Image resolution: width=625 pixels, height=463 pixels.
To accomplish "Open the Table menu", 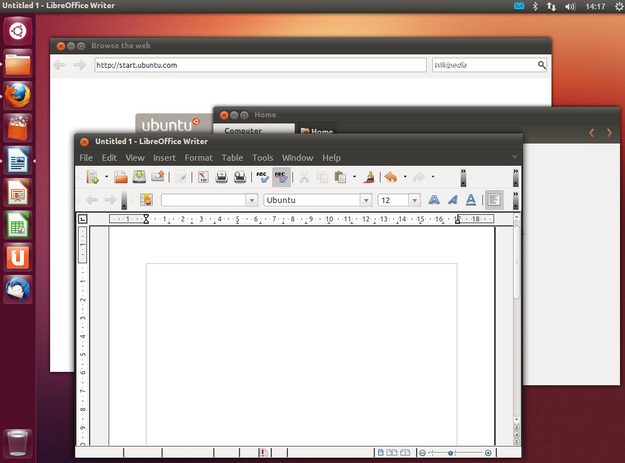I will tap(232, 158).
